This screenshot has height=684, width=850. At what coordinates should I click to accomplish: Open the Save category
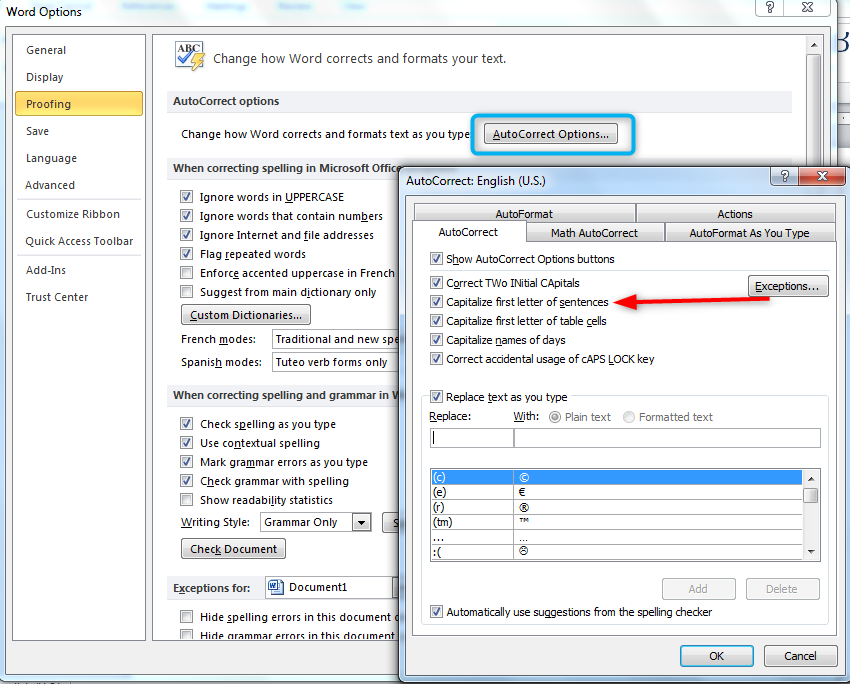37,131
